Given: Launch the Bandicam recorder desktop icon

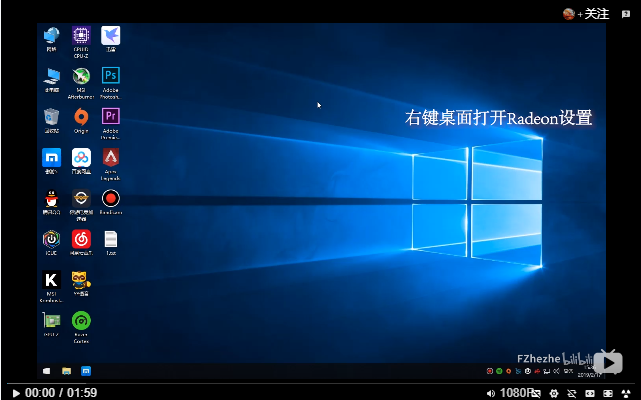Looking at the screenshot, I should pyautogui.click(x=110, y=202).
